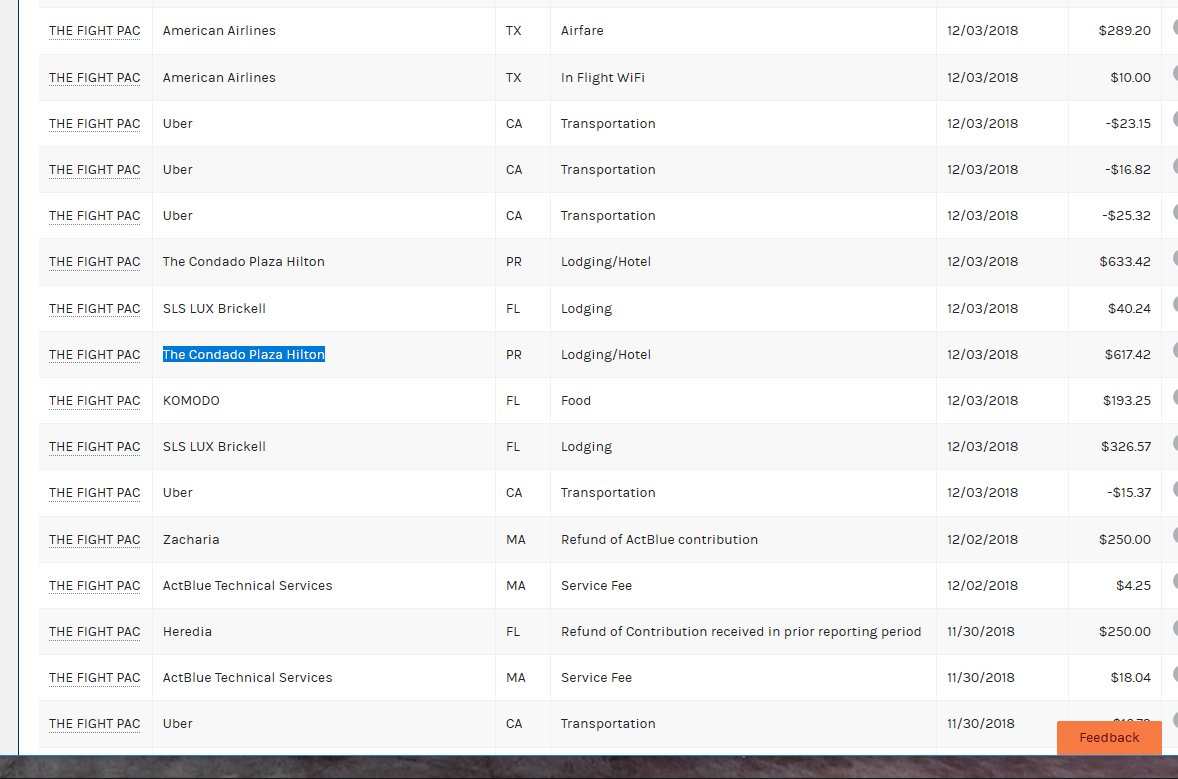Select 'American Airlines' in the Airfare row
The height and width of the screenshot is (779, 1178).
[219, 31]
